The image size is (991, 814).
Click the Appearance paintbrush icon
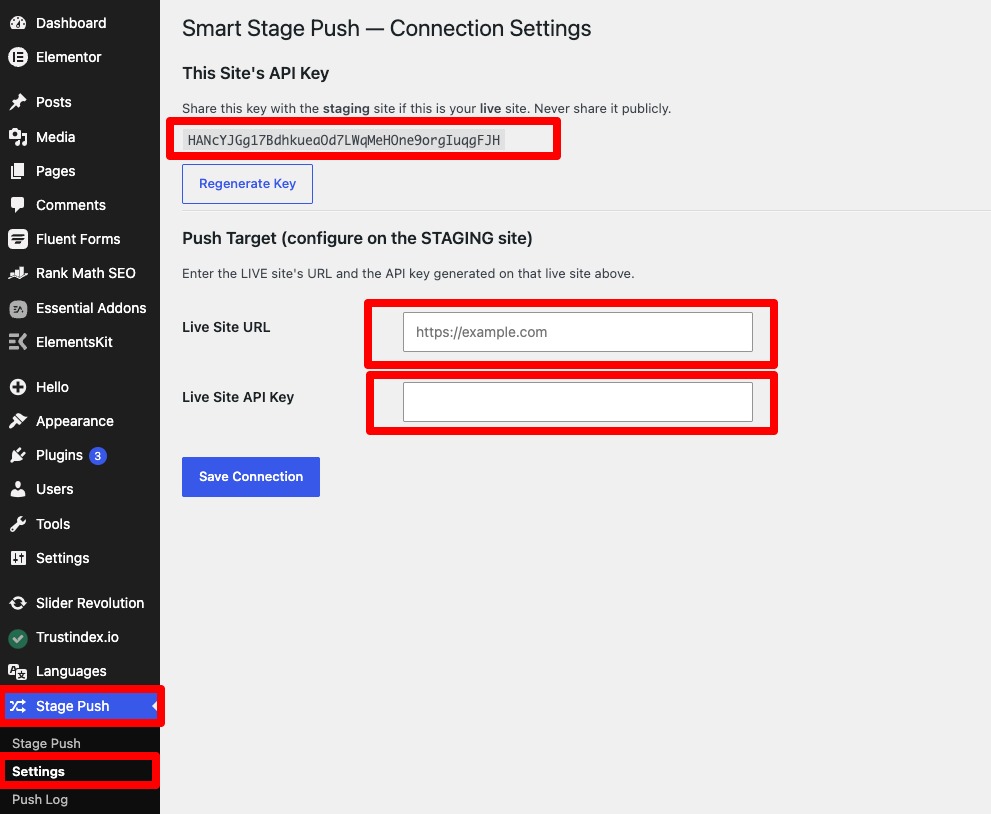[18, 421]
